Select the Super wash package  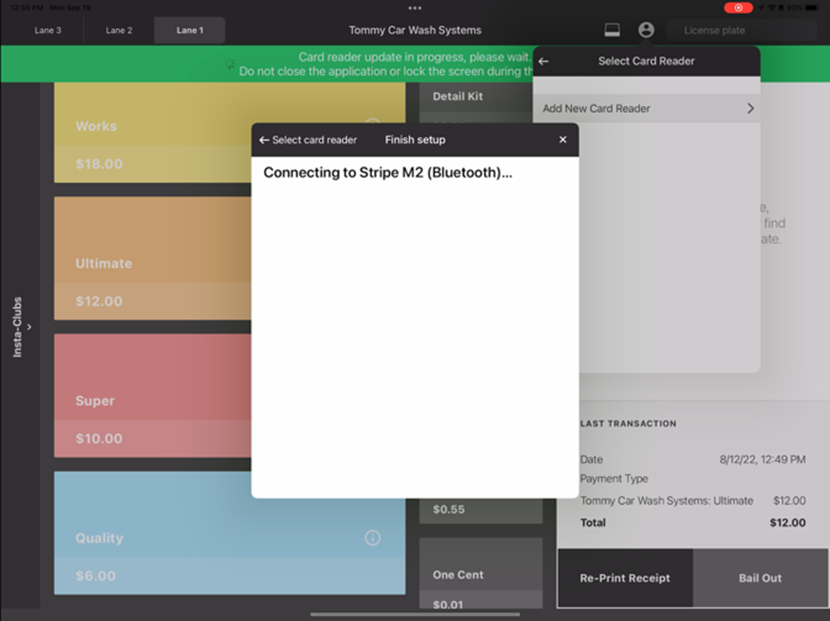pos(152,395)
